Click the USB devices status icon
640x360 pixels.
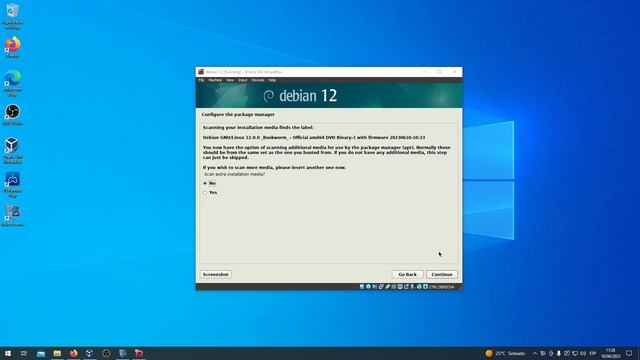pos(387,287)
